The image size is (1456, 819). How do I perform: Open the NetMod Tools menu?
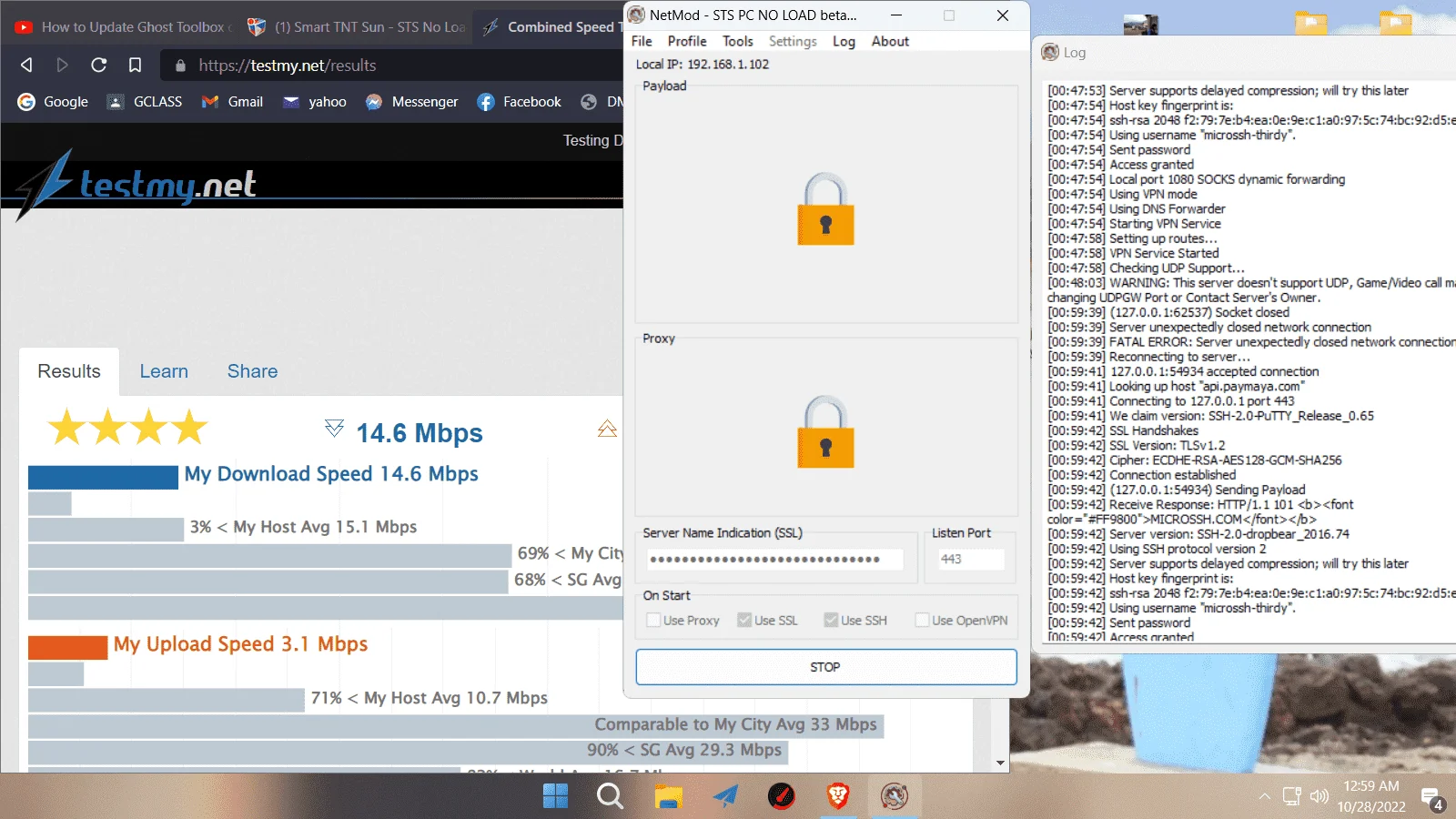click(738, 41)
